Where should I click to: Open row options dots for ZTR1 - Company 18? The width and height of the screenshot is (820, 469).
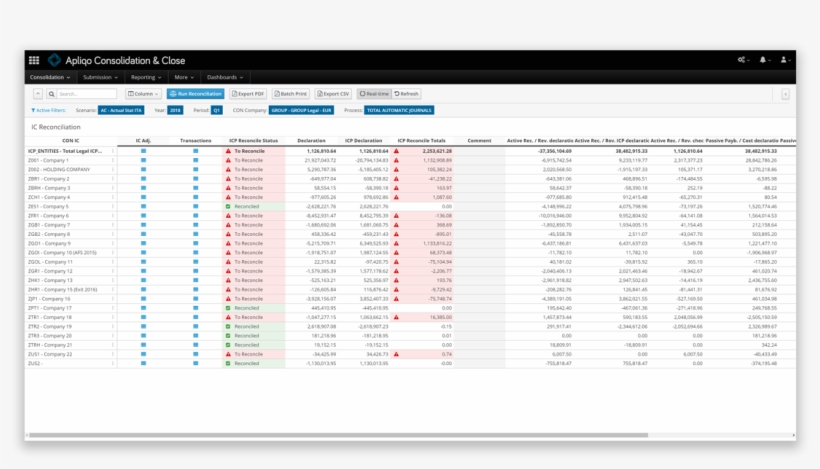(112, 317)
